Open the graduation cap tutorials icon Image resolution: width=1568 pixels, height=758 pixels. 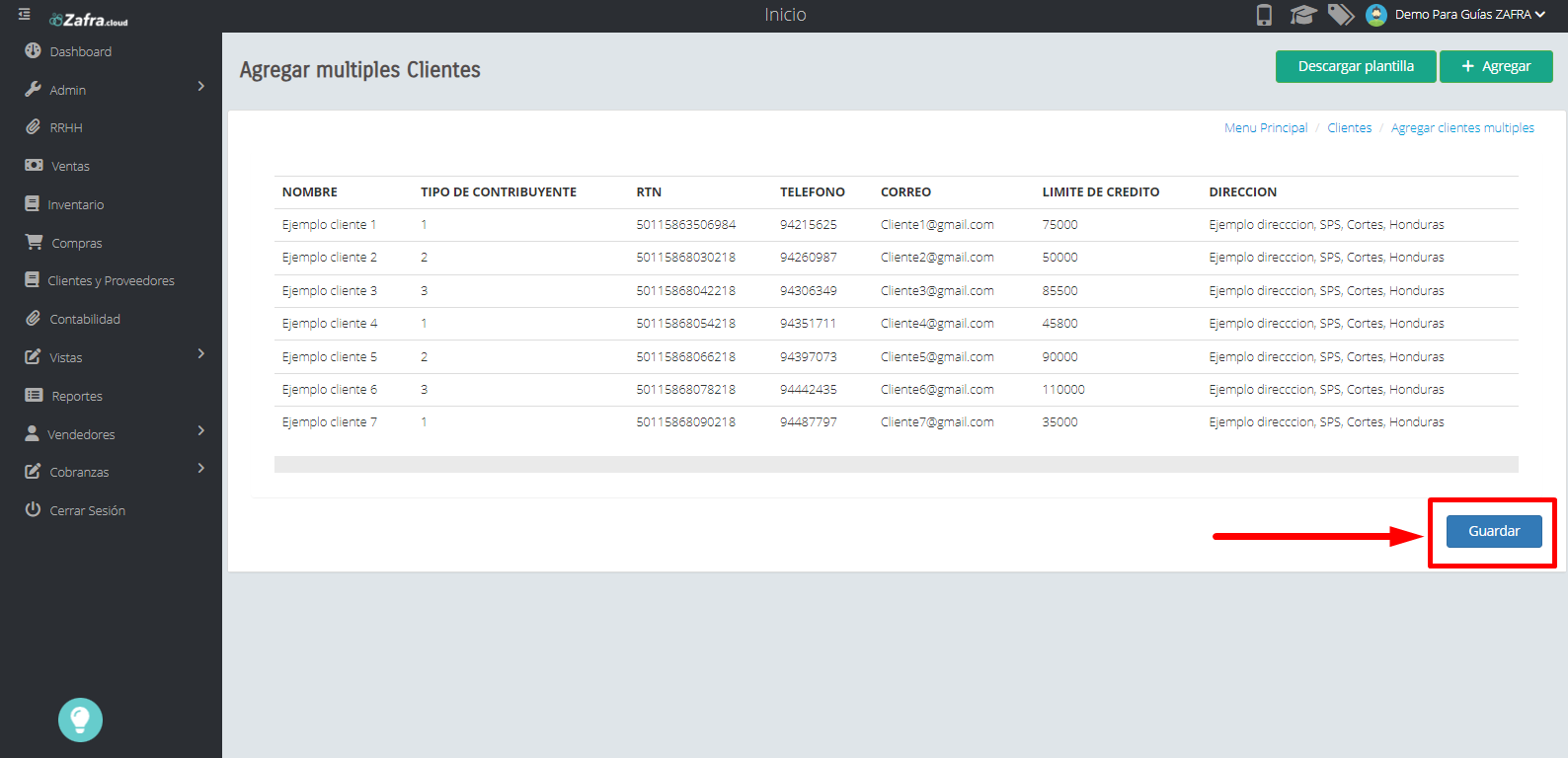(1303, 15)
